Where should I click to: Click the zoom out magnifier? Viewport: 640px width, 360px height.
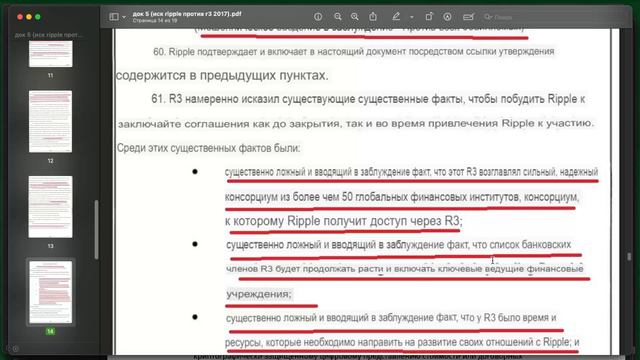[x=338, y=17]
